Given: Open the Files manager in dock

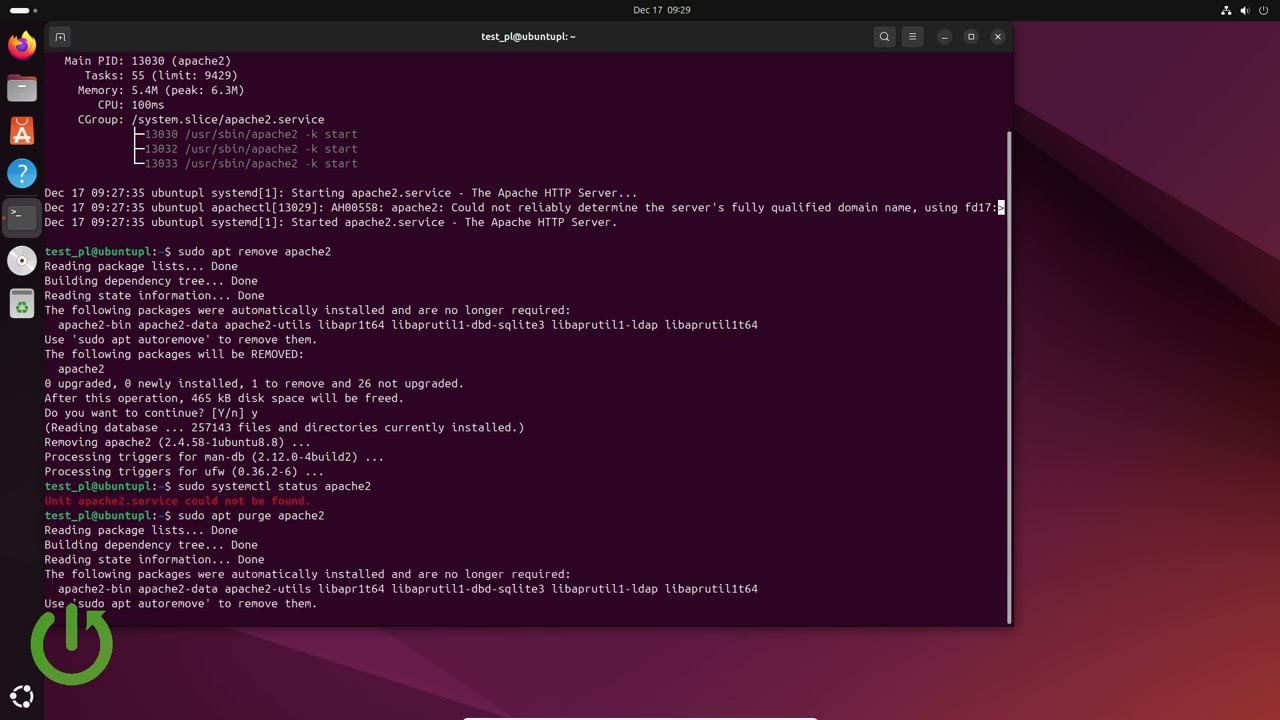Looking at the screenshot, I should 22,88.
